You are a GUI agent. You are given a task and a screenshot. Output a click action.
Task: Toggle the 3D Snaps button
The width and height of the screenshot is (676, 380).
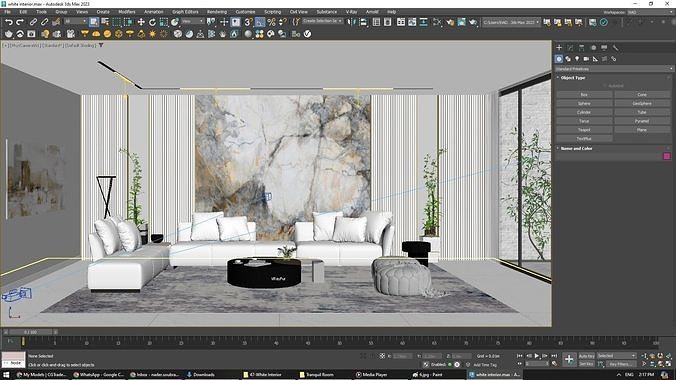(248, 22)
